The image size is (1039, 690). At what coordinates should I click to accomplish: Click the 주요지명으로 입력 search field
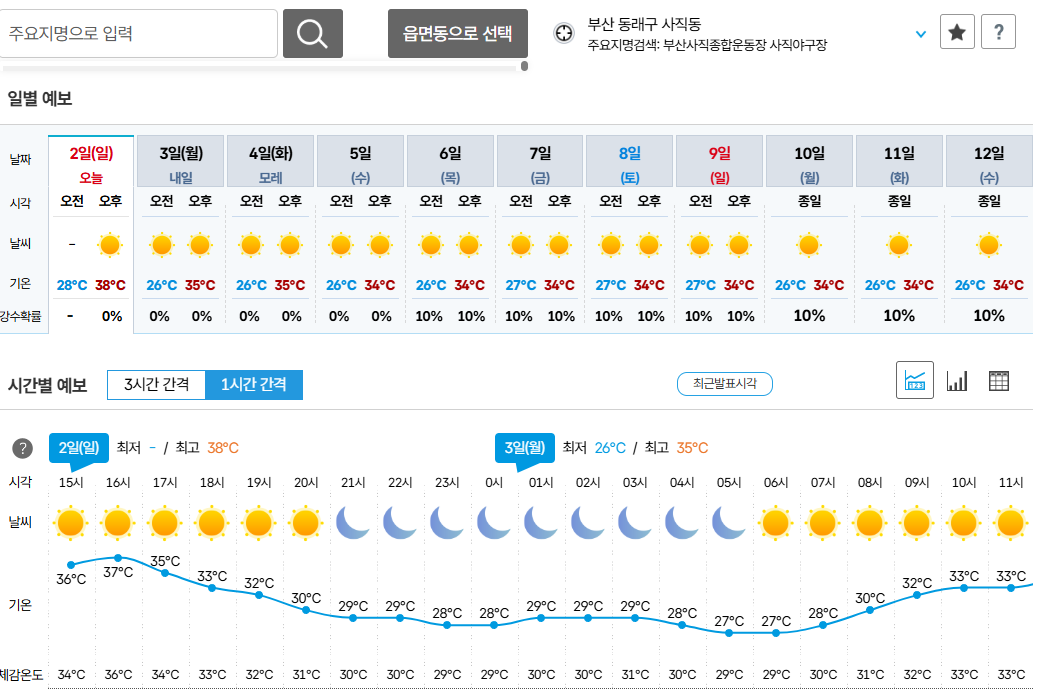coord(138,33)
